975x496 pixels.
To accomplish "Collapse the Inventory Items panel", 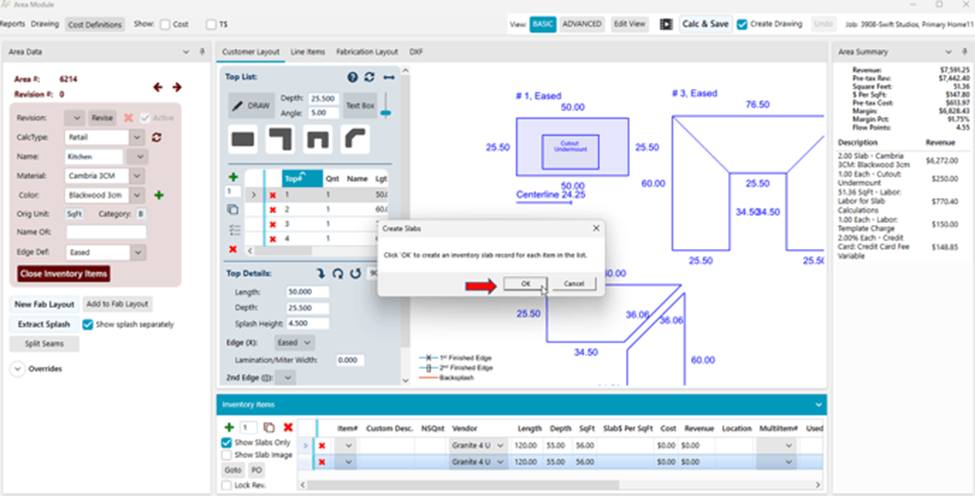I will pos(818,405).
